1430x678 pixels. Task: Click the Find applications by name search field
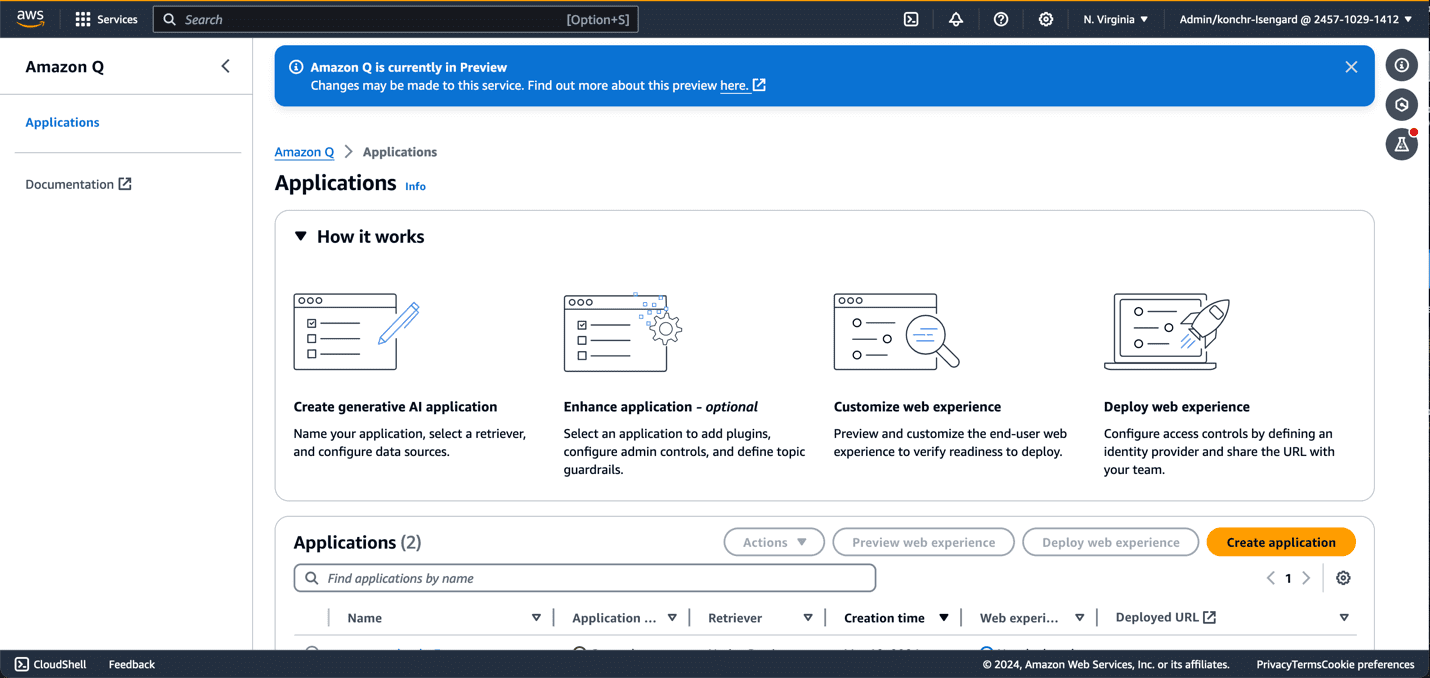coord(584,578)
